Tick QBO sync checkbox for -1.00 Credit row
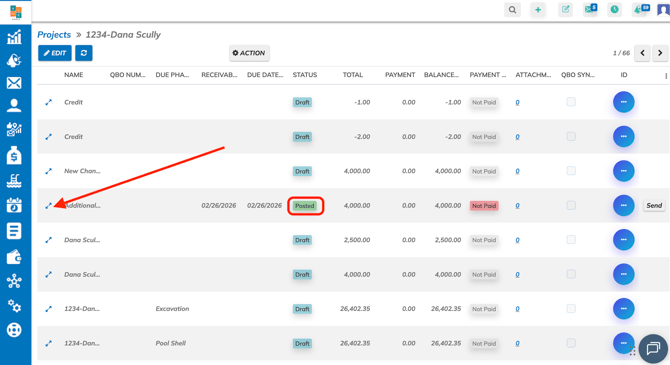Image resolution: width=670 pixels, height=365 pixels. 571,102
